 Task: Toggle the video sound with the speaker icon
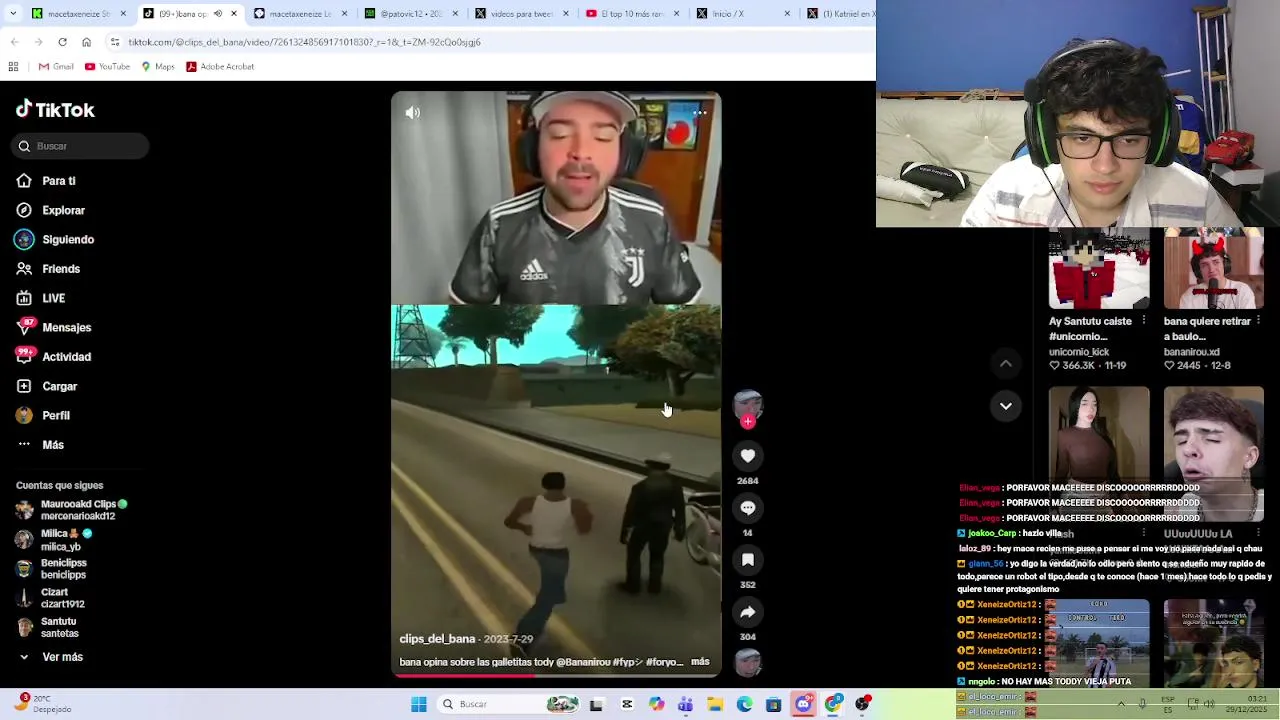413,113
